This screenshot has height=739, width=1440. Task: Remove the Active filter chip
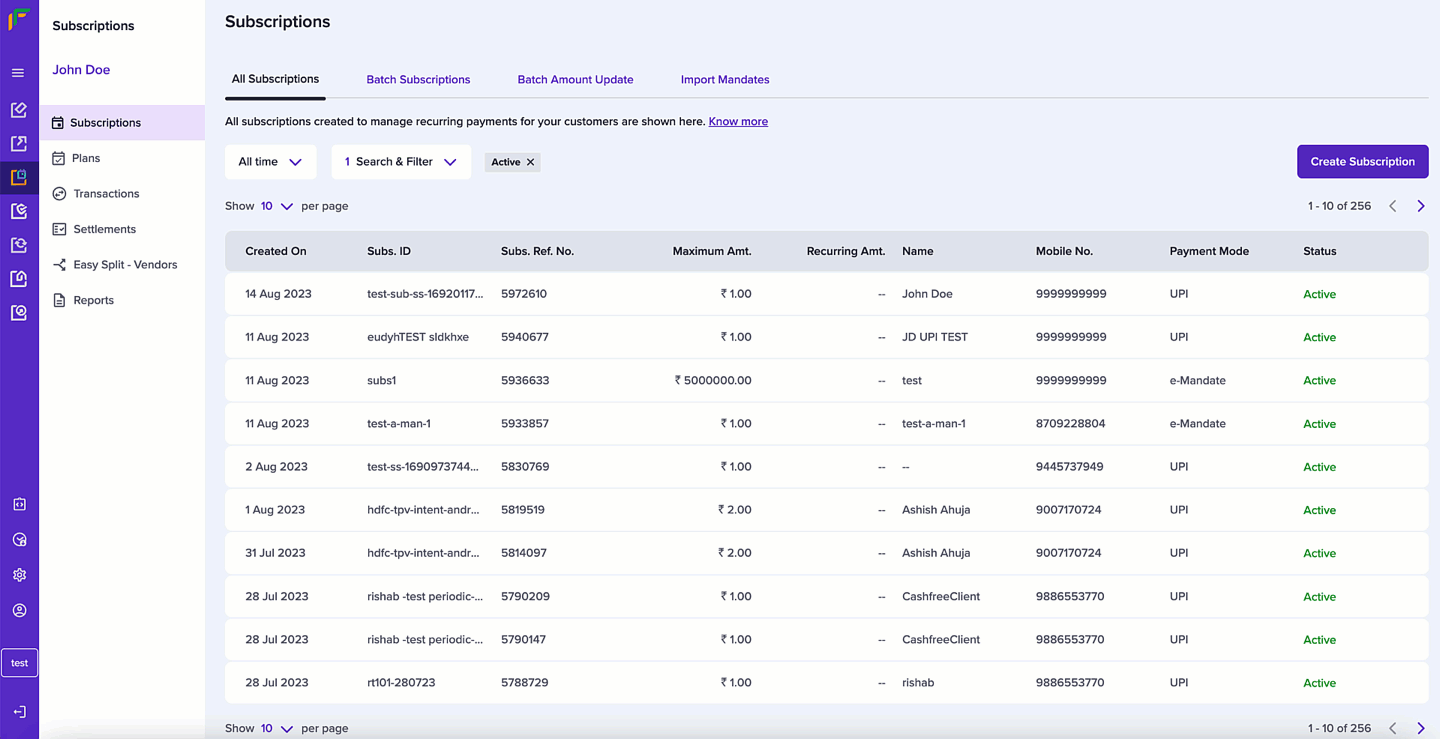tap(531, 162)
